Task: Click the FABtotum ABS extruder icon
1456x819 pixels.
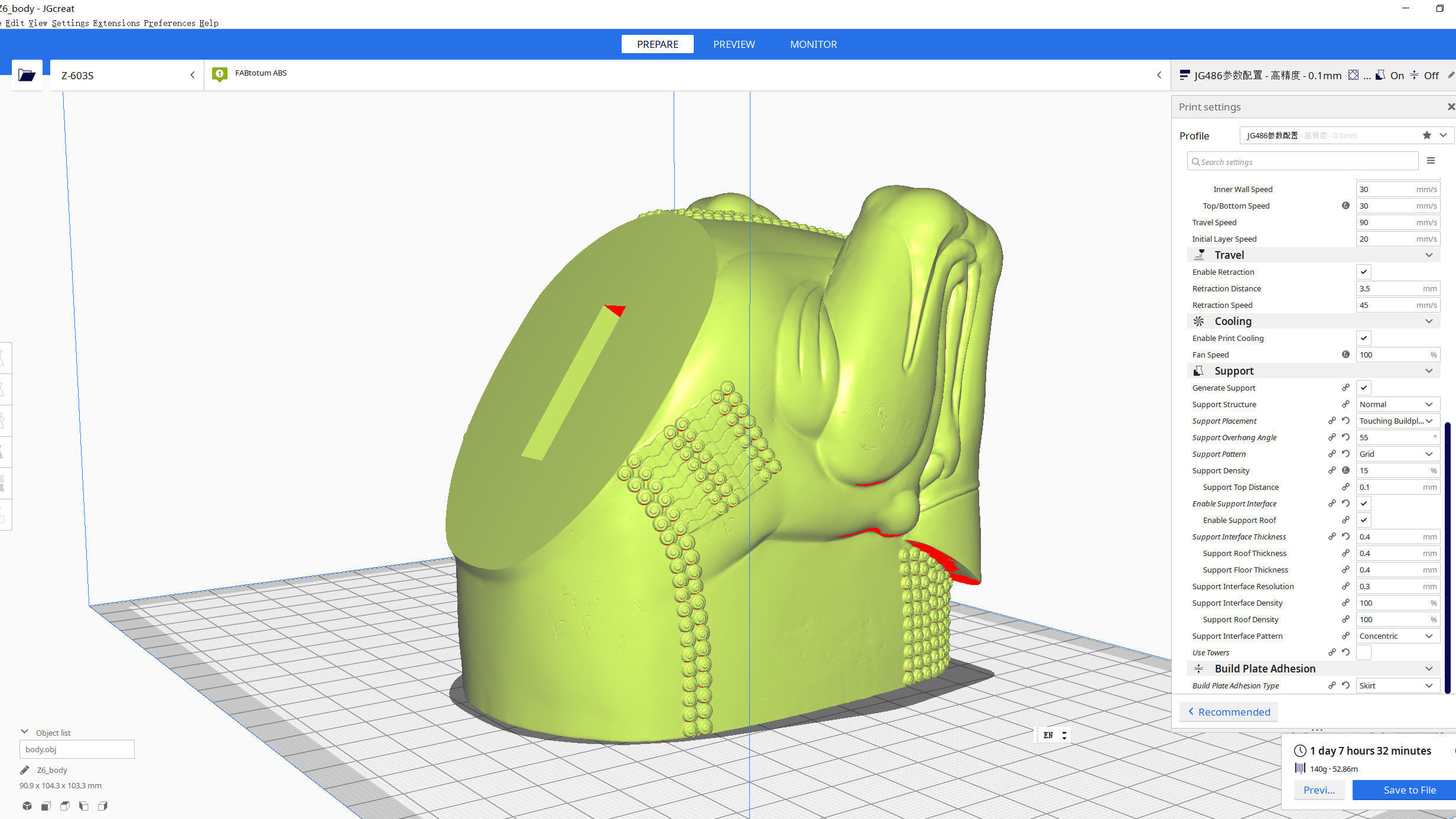Action: click(220, 74)
